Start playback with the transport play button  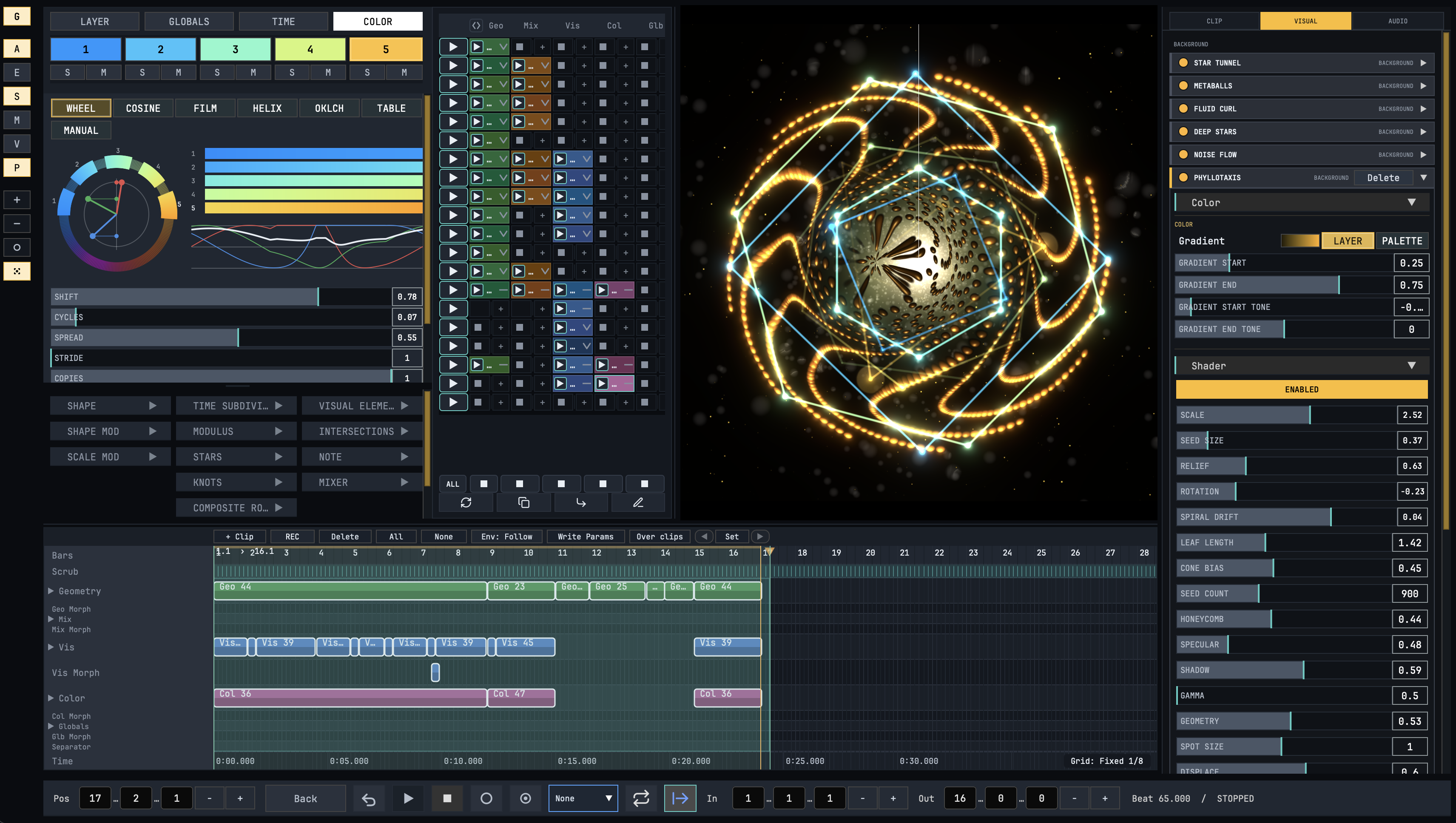[x=408, y=798]
